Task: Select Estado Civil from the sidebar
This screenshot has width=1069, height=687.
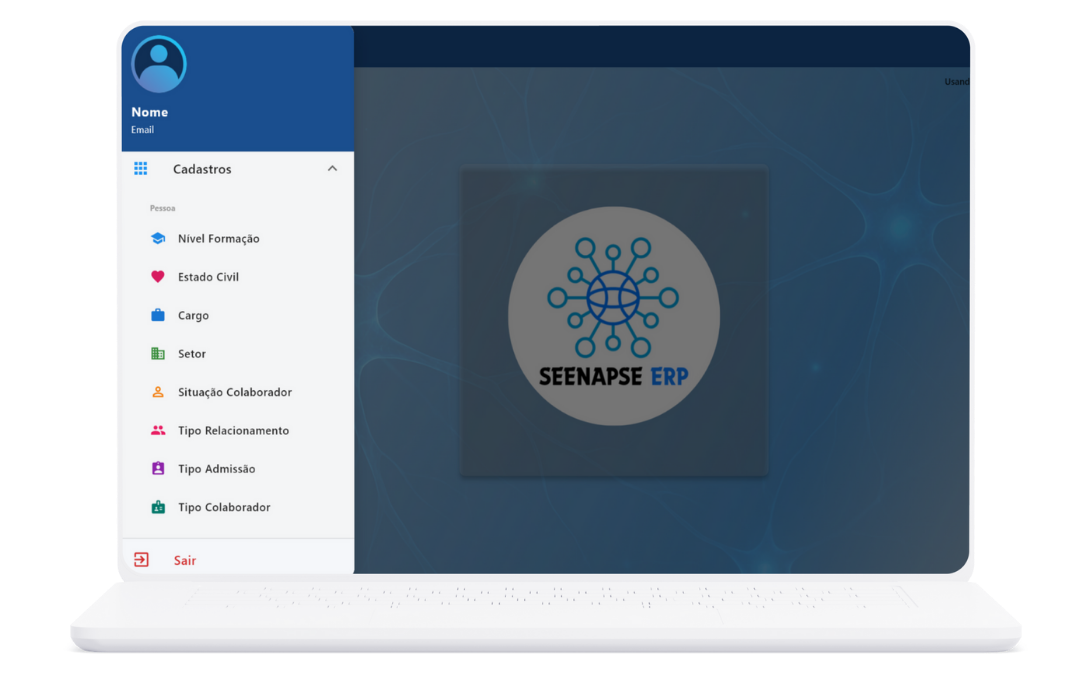Action: click(208, 277)
